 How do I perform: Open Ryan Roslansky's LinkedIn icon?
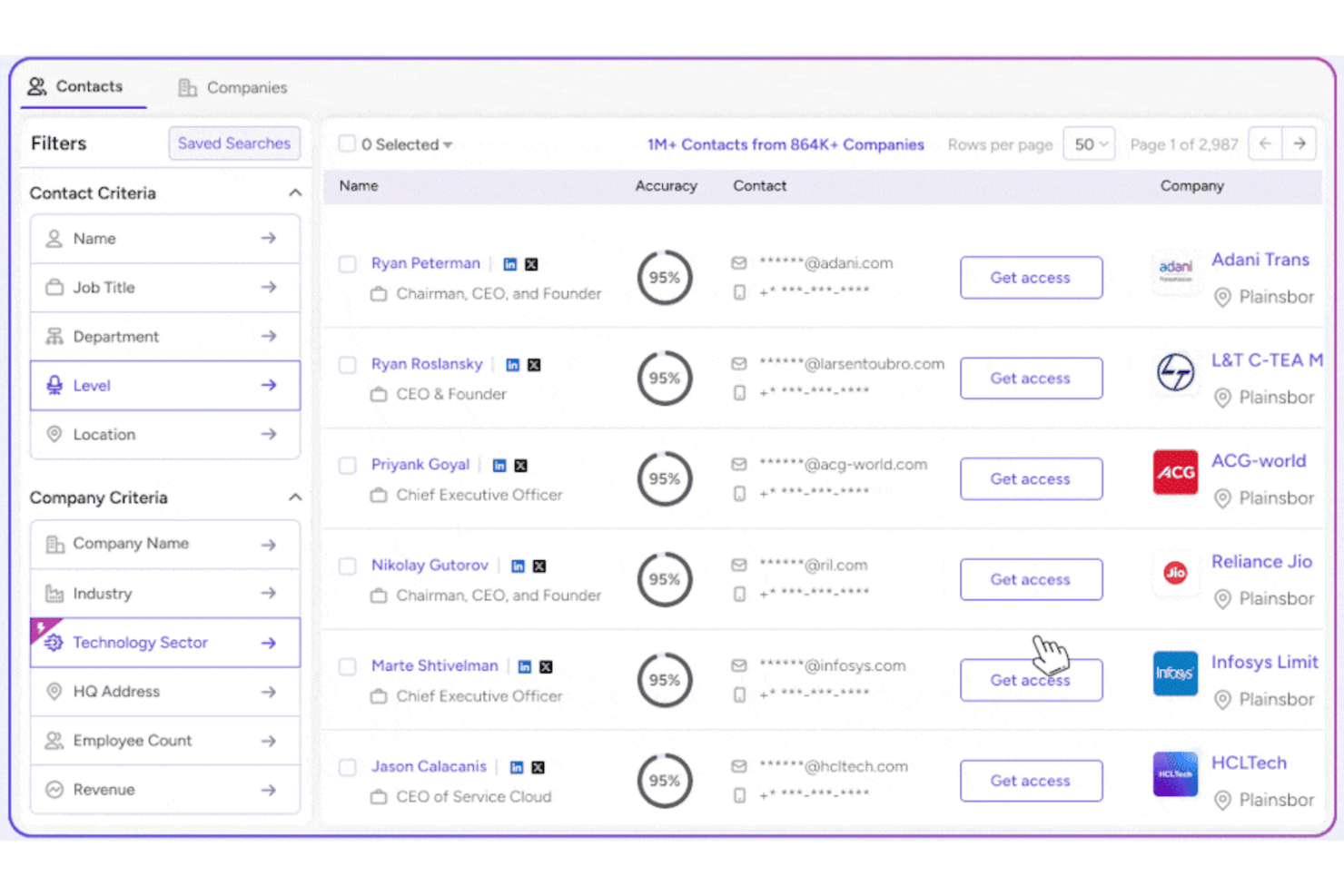(x=513, y=365)
